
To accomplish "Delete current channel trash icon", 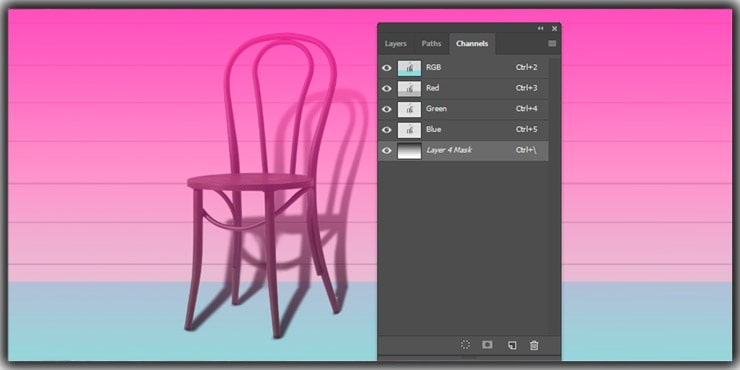I will (534, 345).
